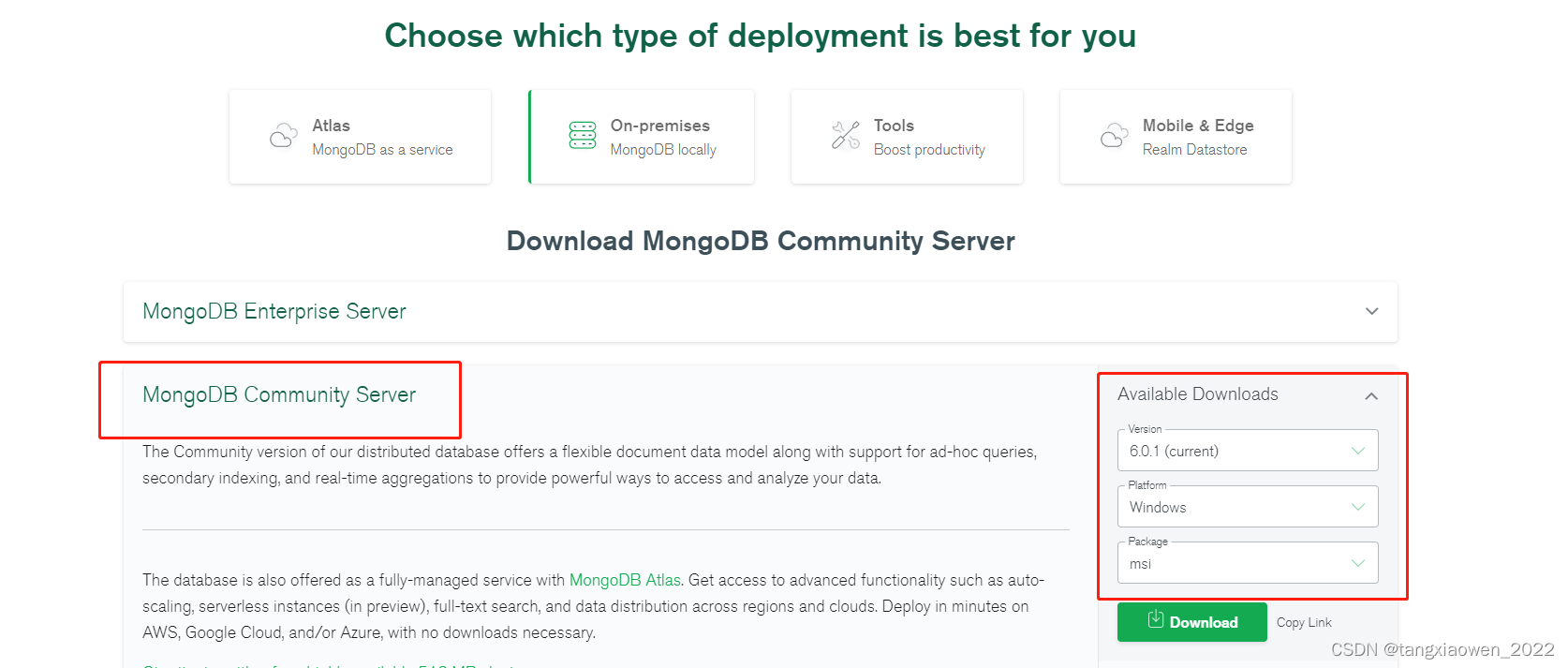Collapse the Available Downloads panel chevron
Image resolution: width=1568 pixels, height=668 pixels.
[x=1371, y=395]
